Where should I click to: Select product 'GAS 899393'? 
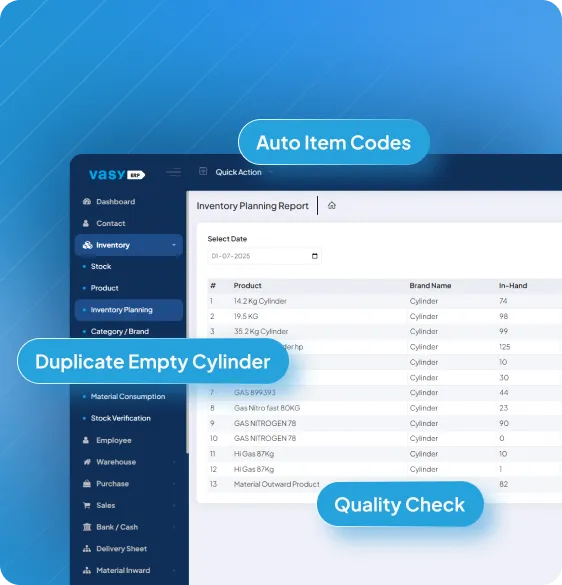click(255, 392)
